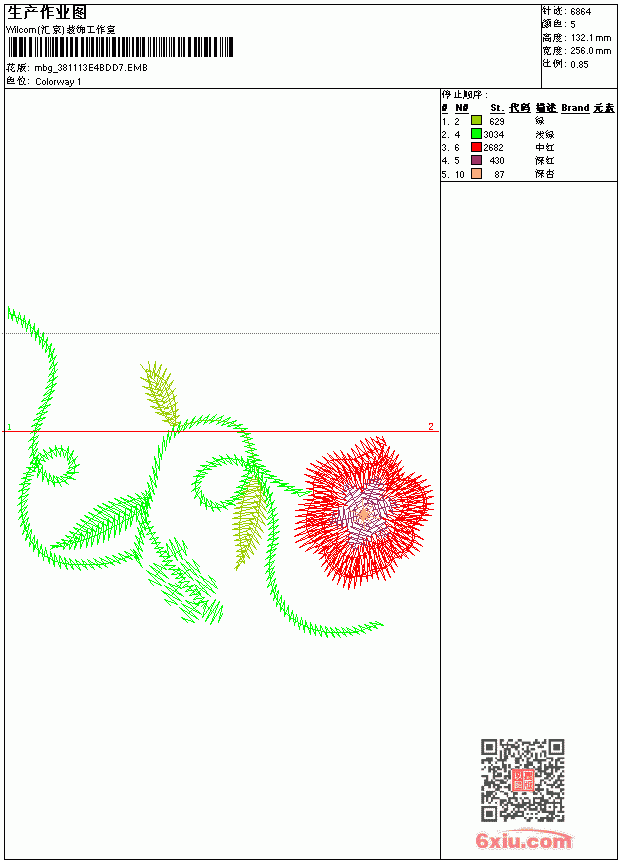
Task: Click the 生产作业图 title heading
Action: coord(47,12)
